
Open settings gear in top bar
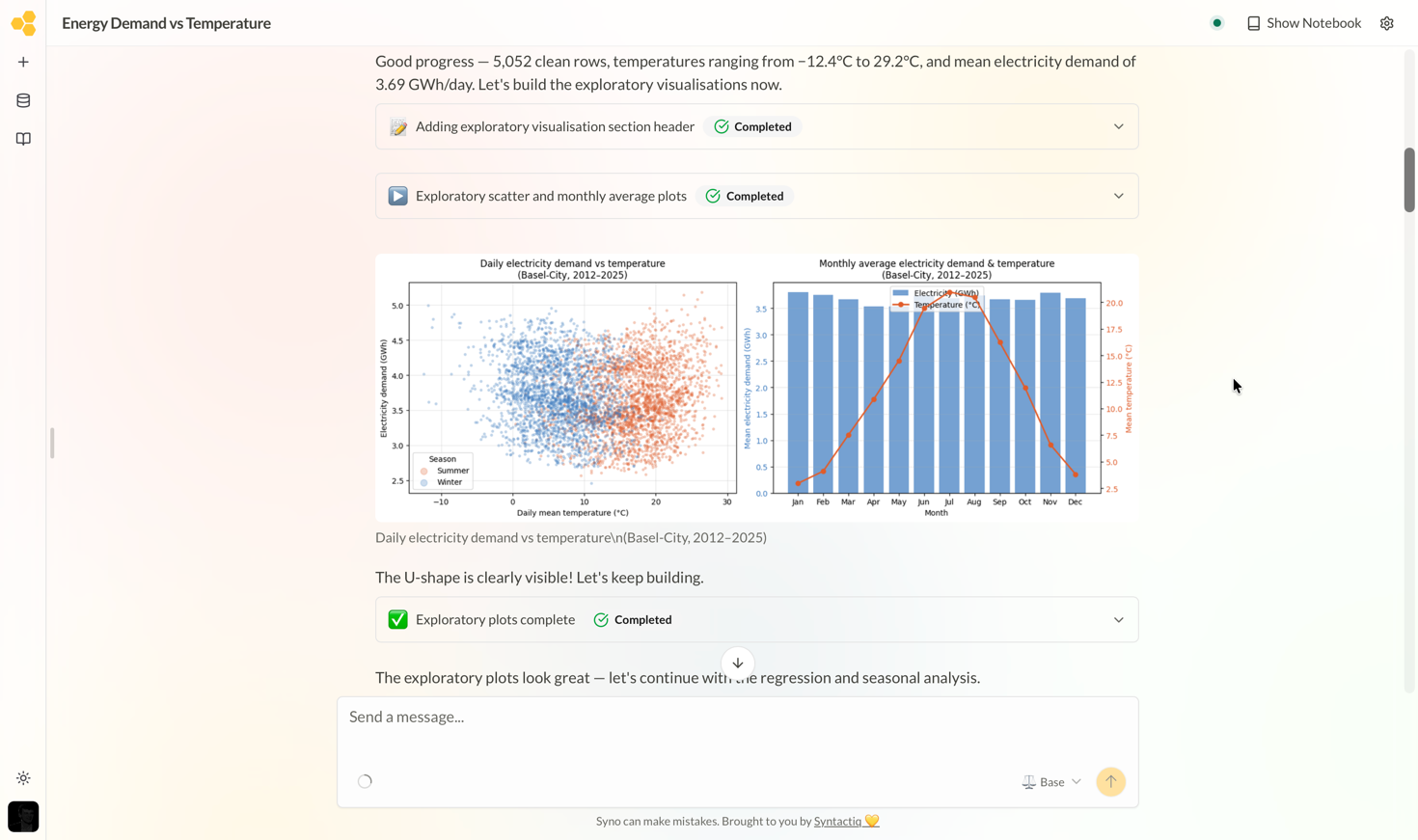click(x=1386, y=23)
